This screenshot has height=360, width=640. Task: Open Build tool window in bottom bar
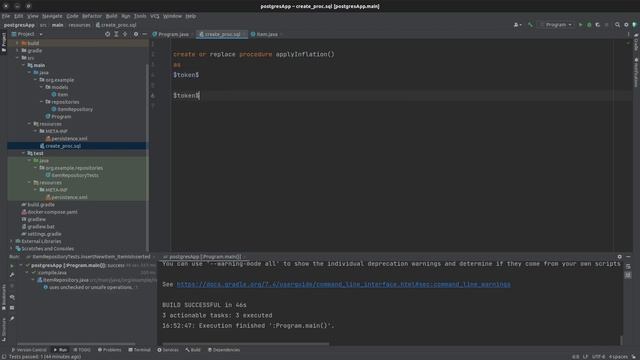193,350
